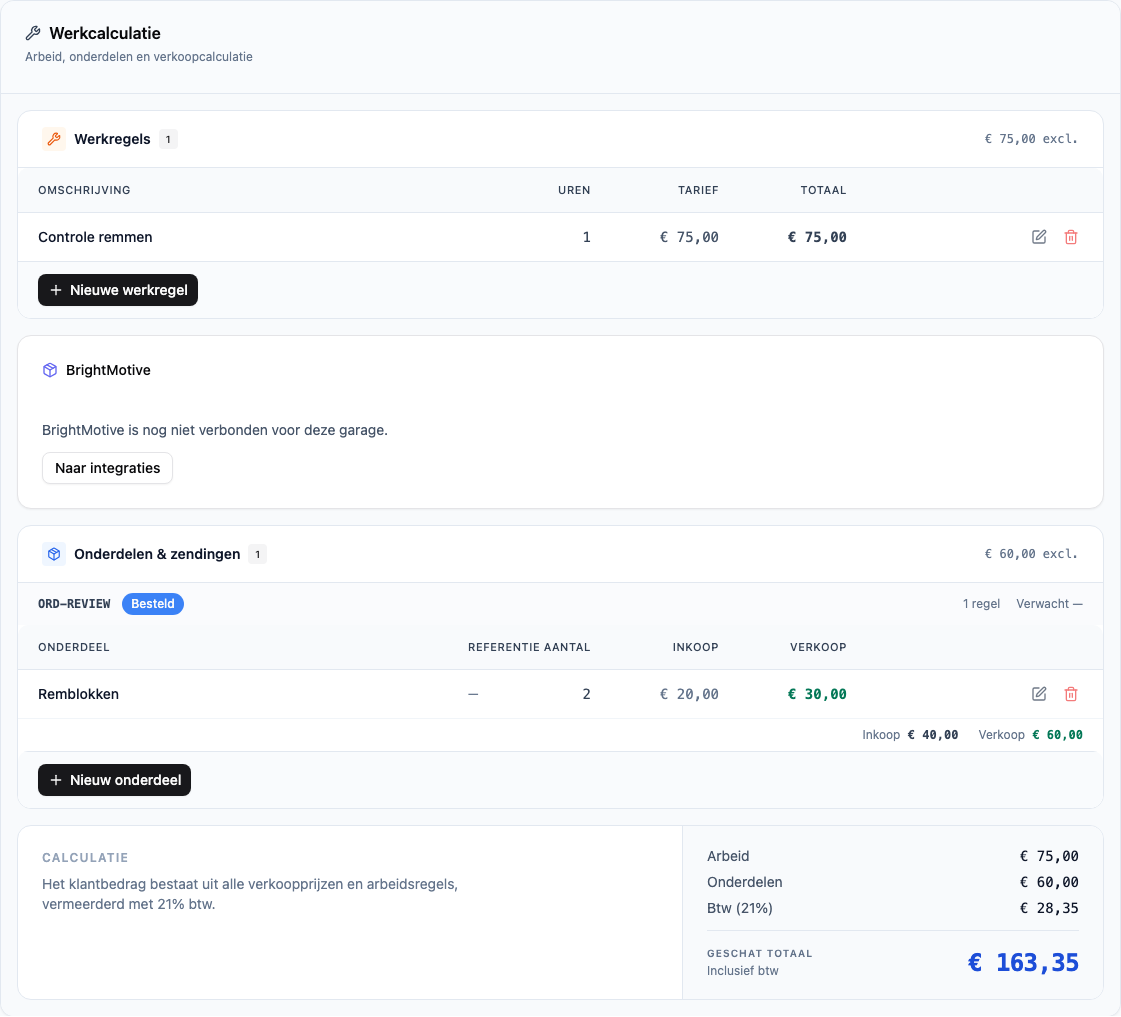Image resolution: width=1121 pixels, height=1017 pixels.
Task: Select the ORD-REVIEW order label
Action: [x=74, y=604]
